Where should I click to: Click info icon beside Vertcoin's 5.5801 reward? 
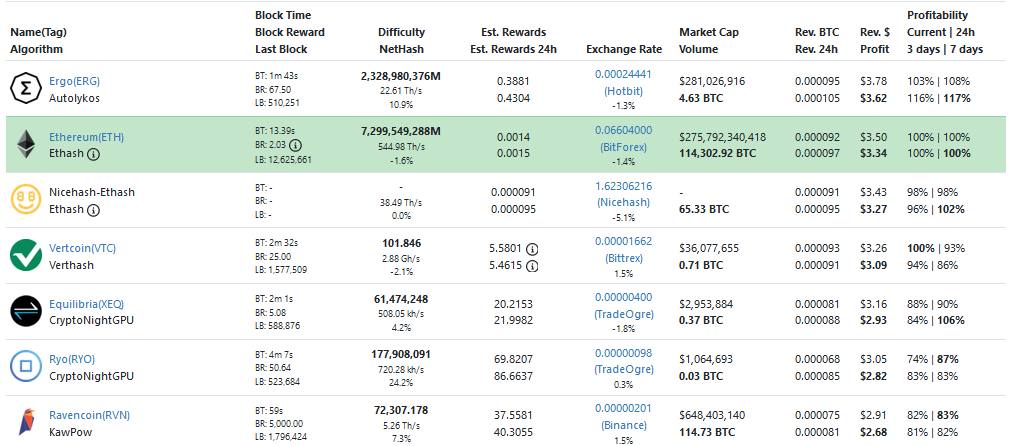coord(532,248)
